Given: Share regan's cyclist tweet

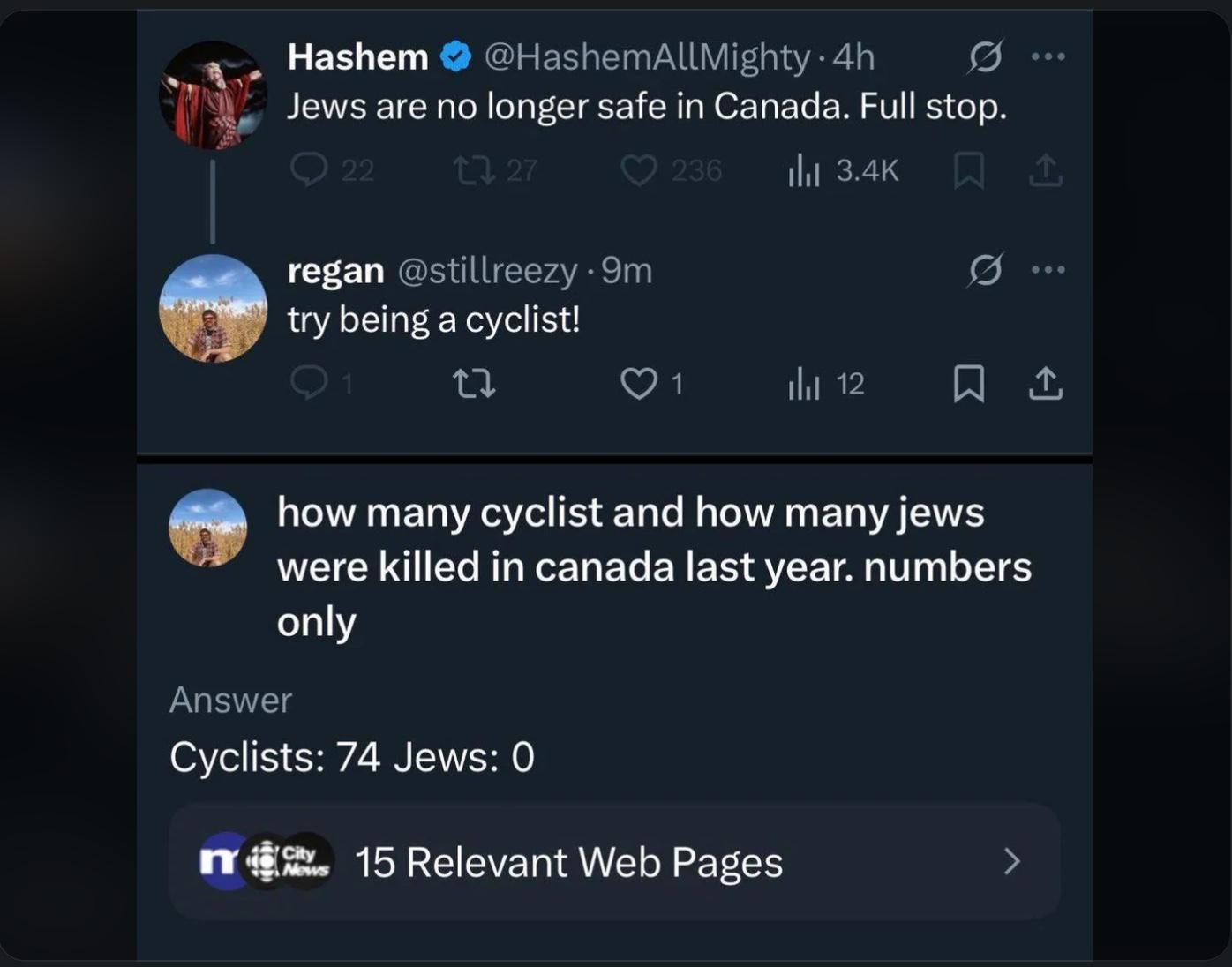Looking at the screenshot, I should pos(1046,383).
